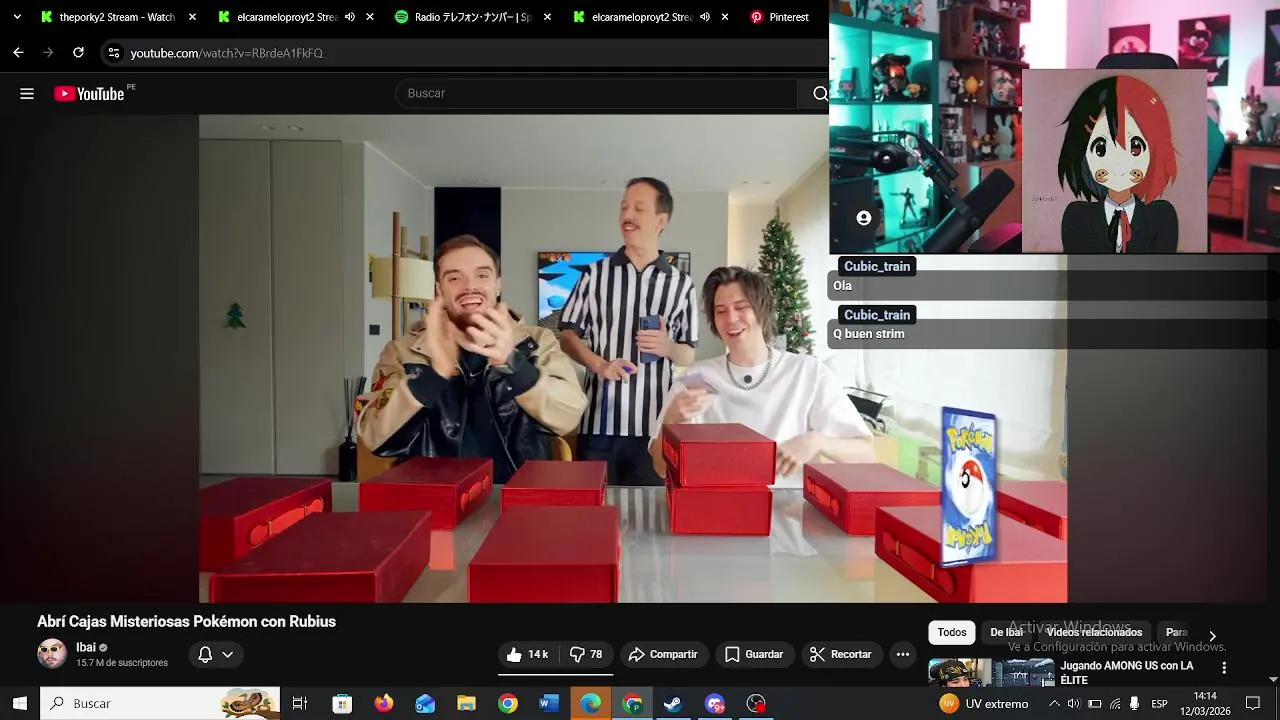Screen dimensions: 1280x720
Task: Mute elcarameloproyt2 tab beside theporky2 tab
Action: pyautogui.click(x=350, y=17)
